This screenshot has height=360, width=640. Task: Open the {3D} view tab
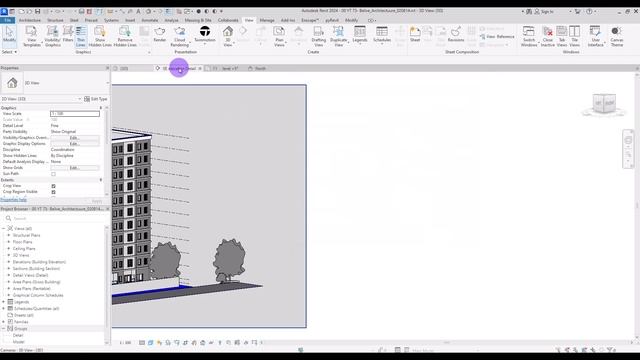coord(124,69)
